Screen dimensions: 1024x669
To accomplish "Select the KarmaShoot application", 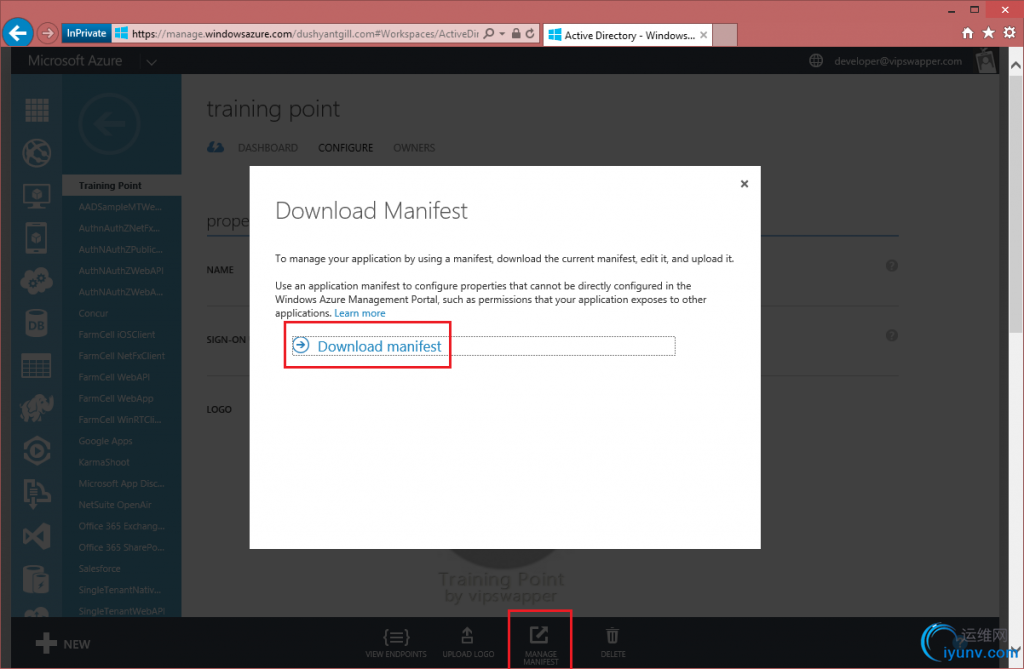I will coord(104,463).
